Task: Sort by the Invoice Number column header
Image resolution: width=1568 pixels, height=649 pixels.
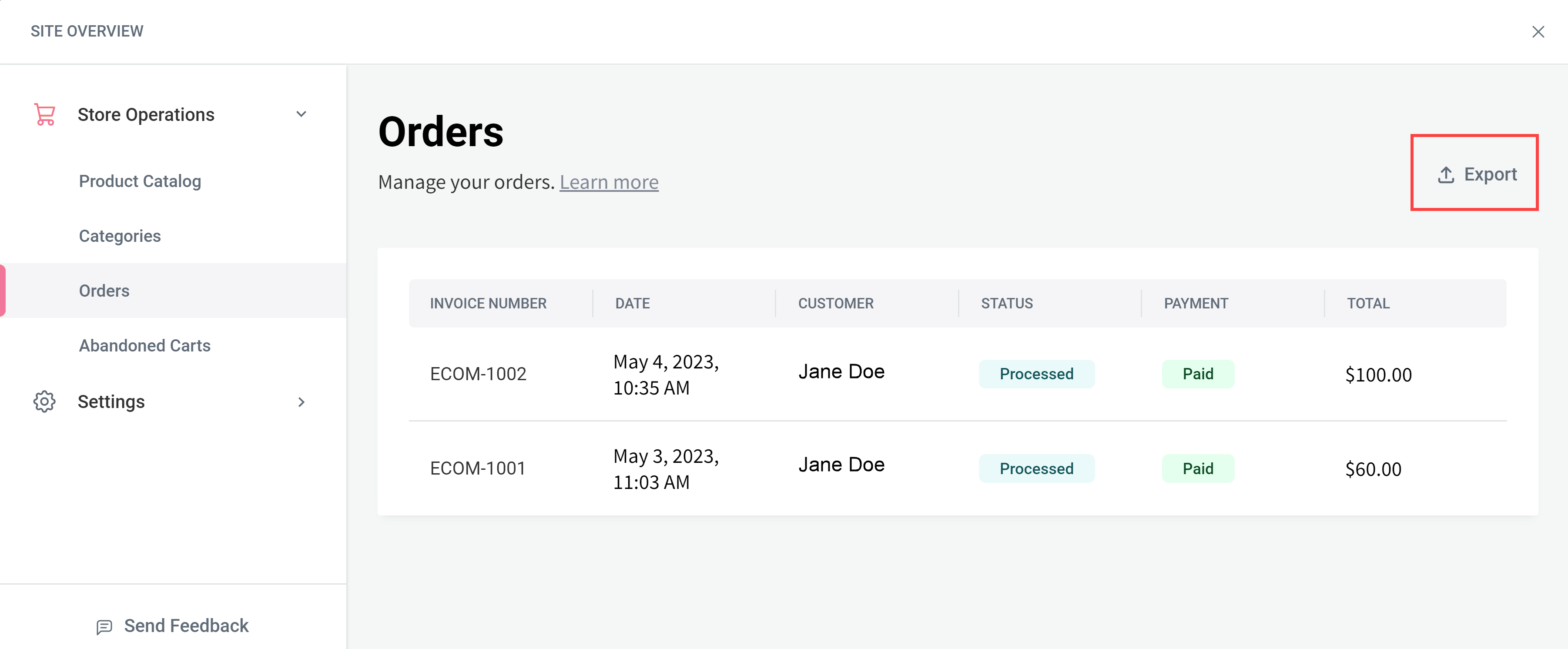Action: coord(488,303)
